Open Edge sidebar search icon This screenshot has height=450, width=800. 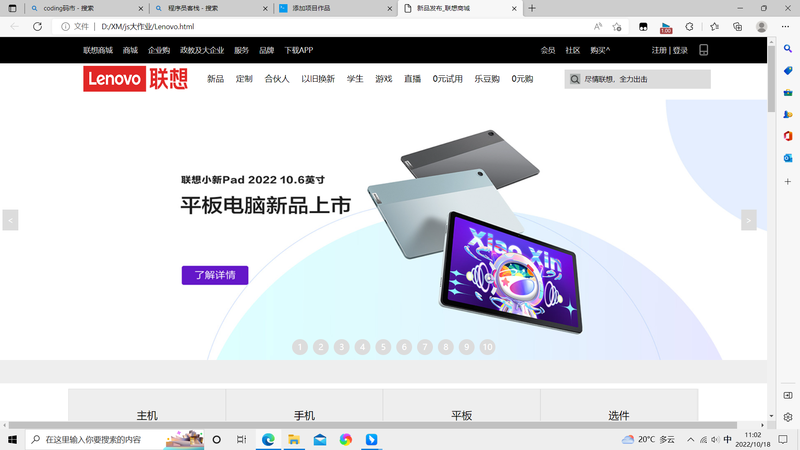788,48
